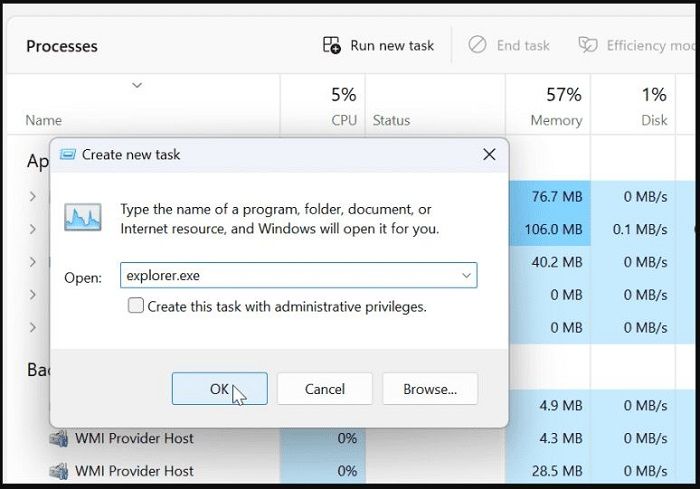Click the Create new task title bar icon
This screenshot has height=489, width=700.
coord(68,155)
